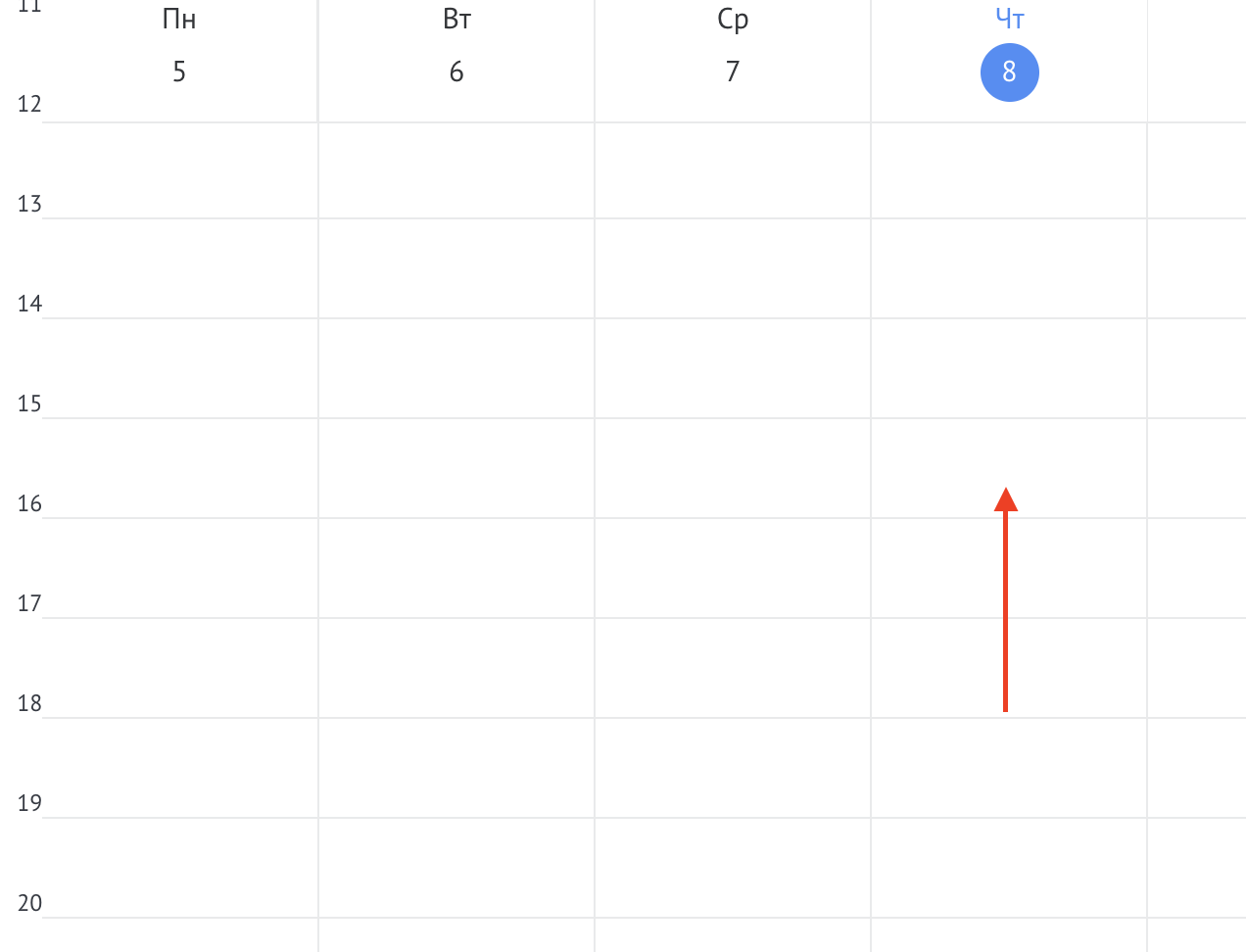Click Tuesday 13:00–14:00 time slot

[456, 268]
